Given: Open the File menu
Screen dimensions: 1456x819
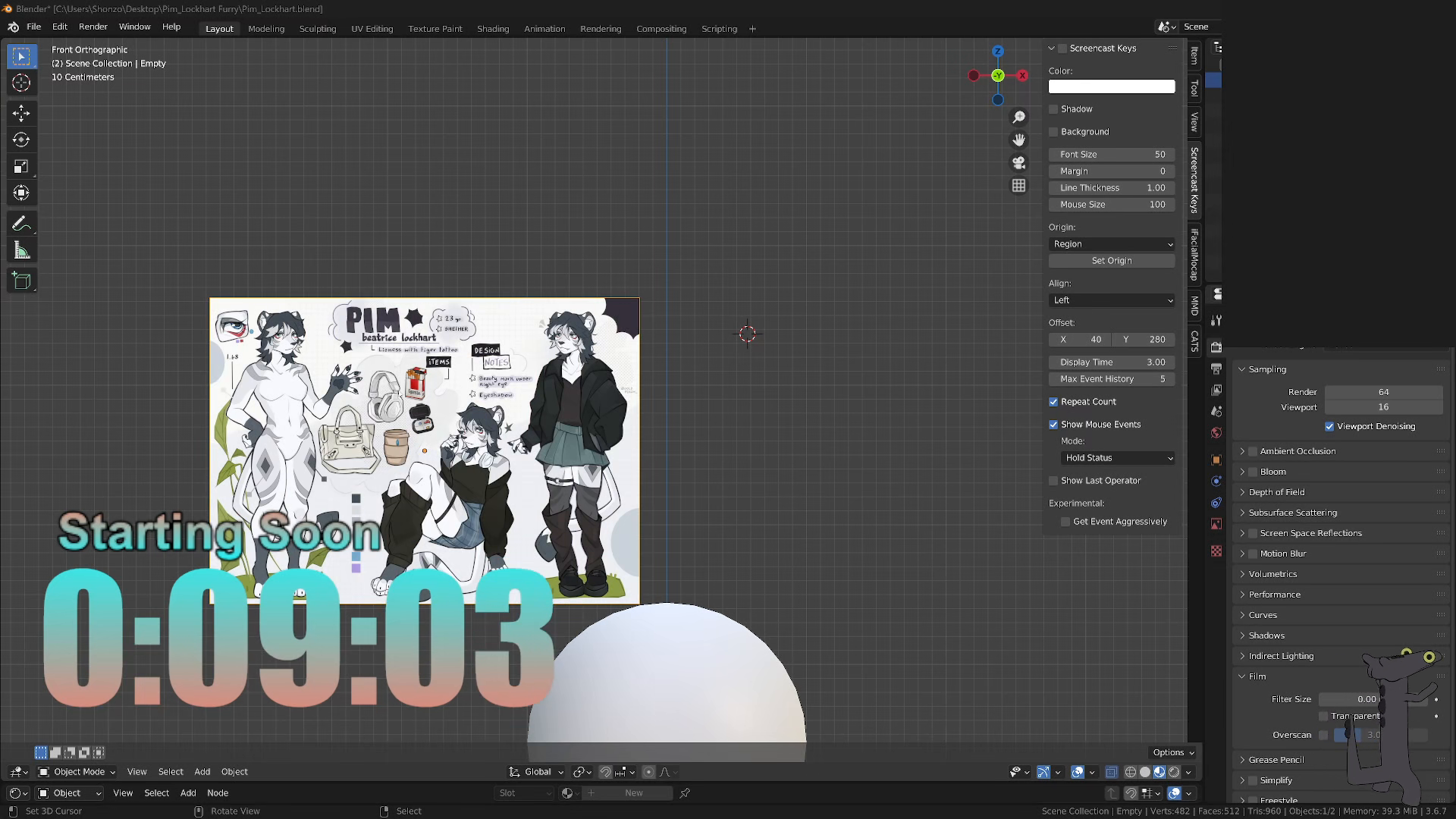Looking at the screenshot, I should click(34, 27).
